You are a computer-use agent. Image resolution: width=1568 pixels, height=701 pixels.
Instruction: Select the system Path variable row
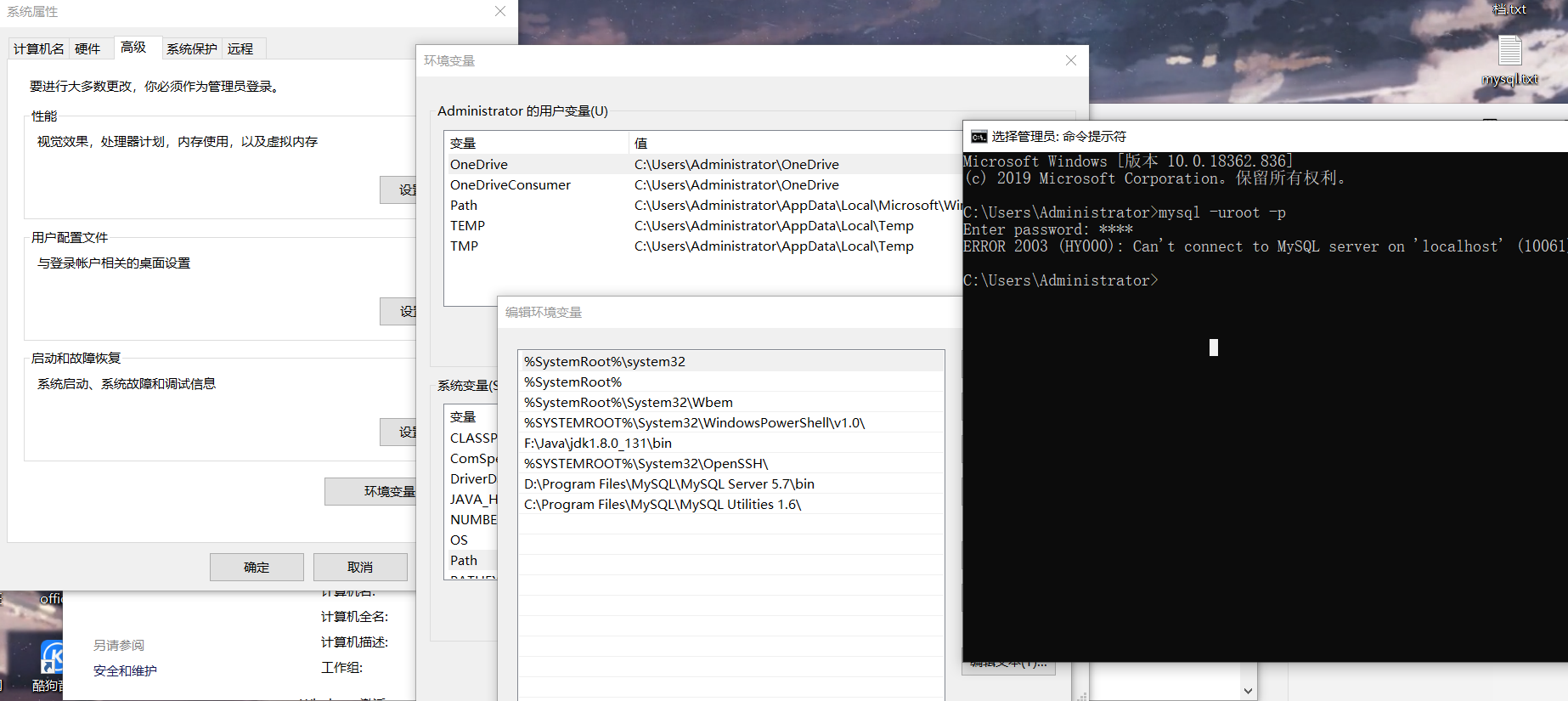click(x=471, y=560)
